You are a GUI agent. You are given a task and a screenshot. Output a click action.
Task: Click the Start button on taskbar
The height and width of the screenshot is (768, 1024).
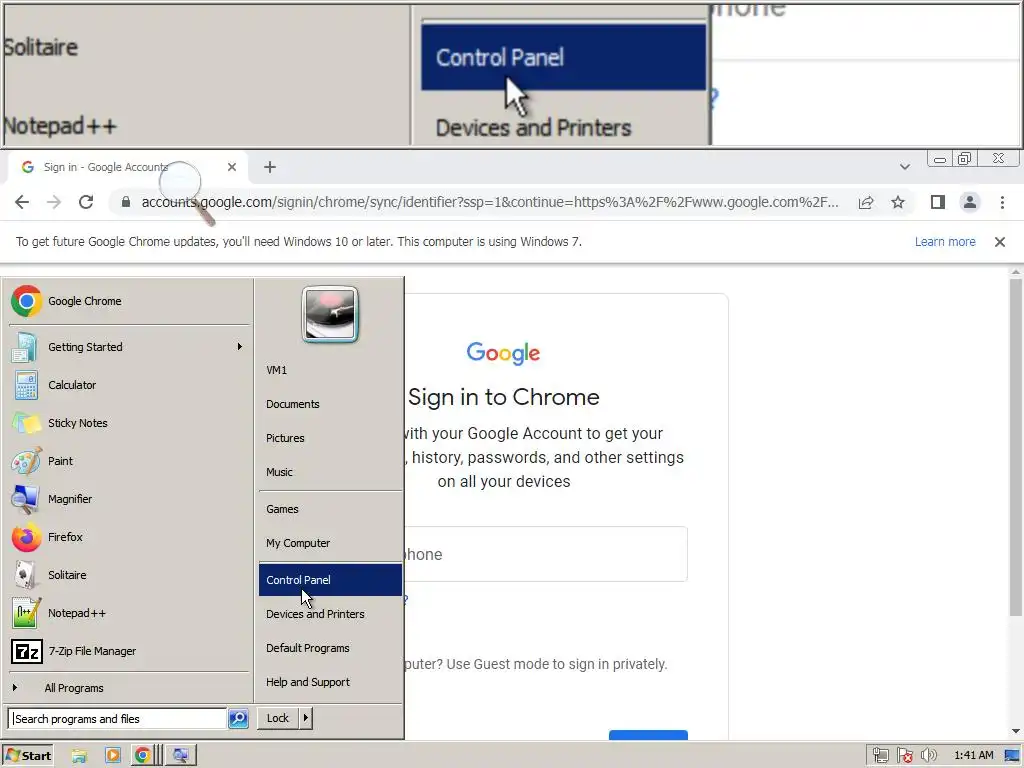(x=28, y=756)
